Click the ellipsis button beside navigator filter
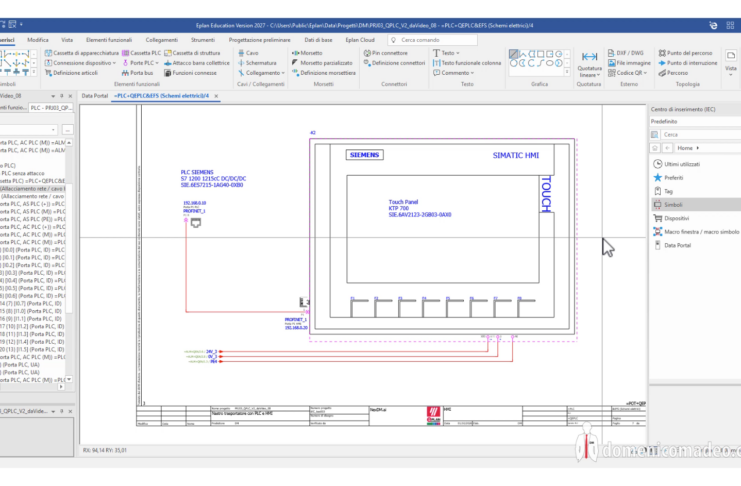The height and width of the screenshot is (486, 741). pos(68,130)
